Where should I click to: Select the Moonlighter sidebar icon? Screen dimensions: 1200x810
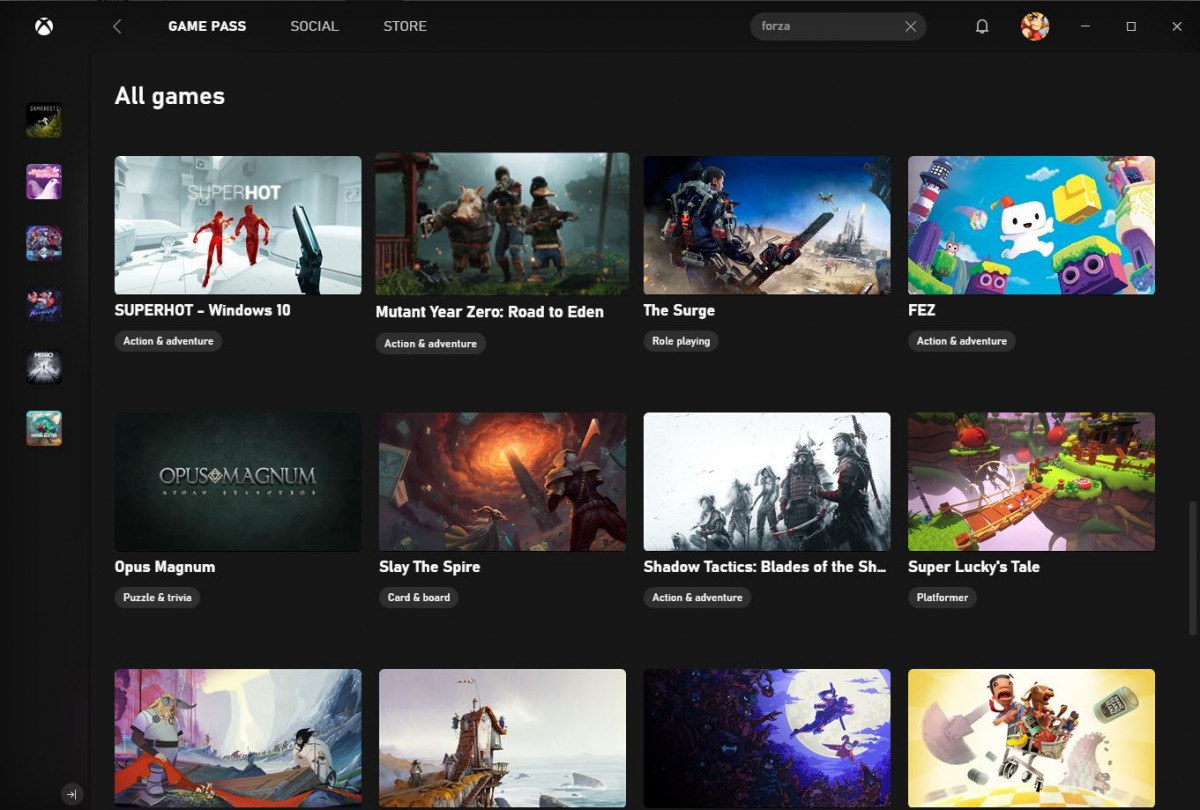(44, 427)
